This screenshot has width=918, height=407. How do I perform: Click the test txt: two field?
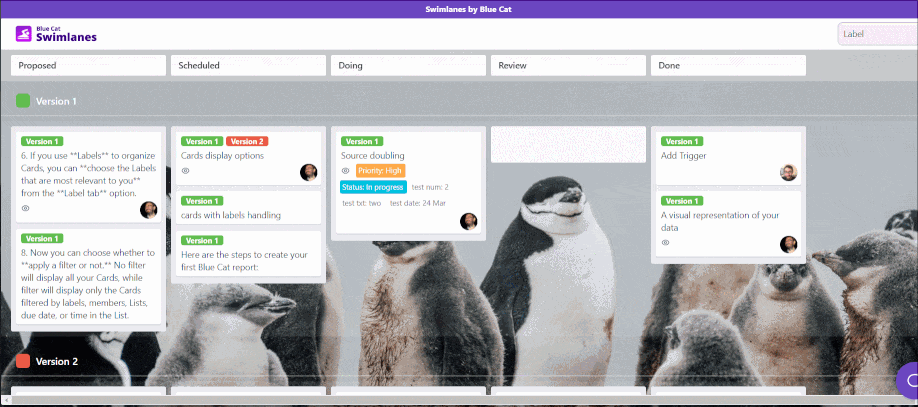(x=362, y=203)
